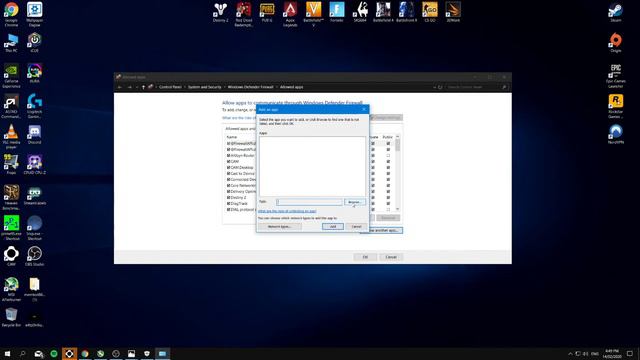Toggle the CAM Desktop name checkbox
Viewport: 640px width, 360px height.
click(x=229, y=167)
